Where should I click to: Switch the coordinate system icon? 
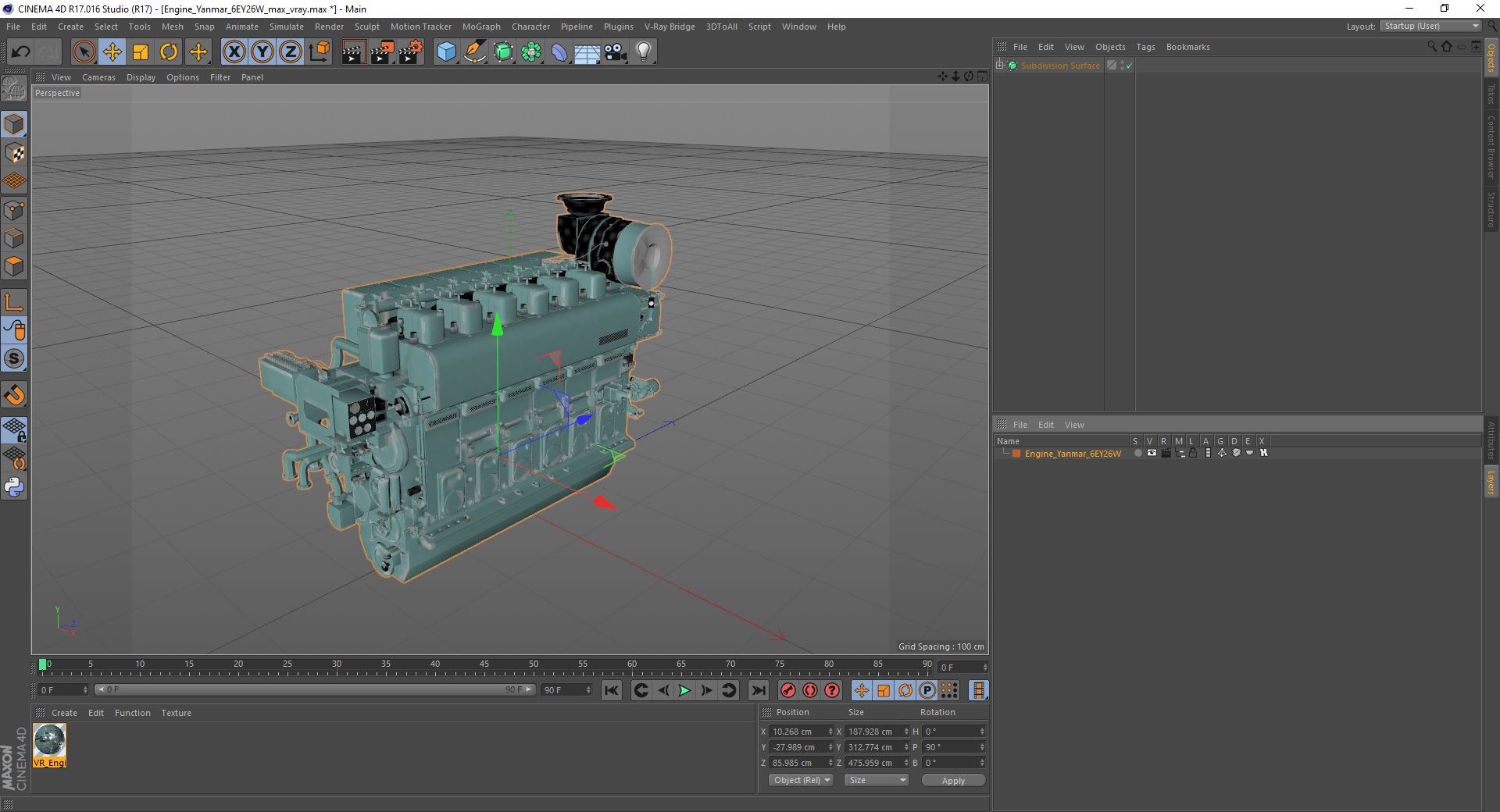pos(319,52)
